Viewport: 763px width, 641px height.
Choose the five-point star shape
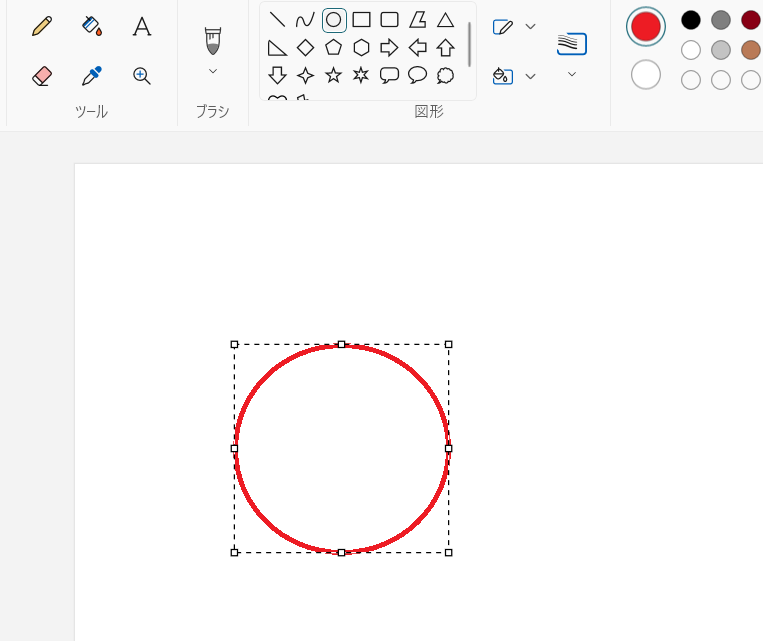click(x=334, y=75)
